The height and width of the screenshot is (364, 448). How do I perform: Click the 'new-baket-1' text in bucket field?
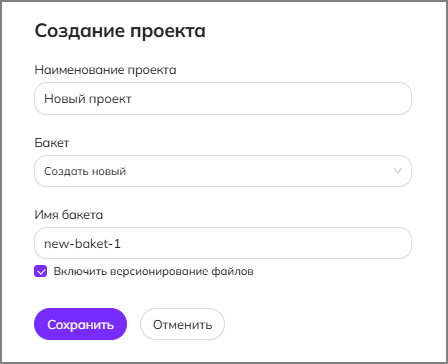82,244
